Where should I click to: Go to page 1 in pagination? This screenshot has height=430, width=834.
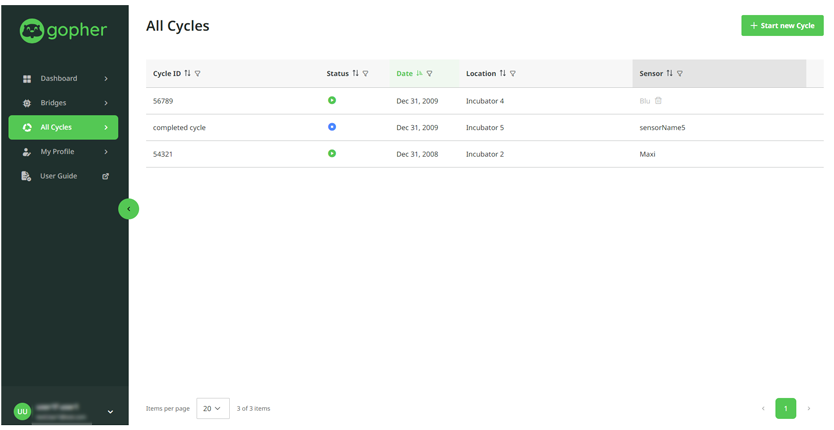point(785,408)
